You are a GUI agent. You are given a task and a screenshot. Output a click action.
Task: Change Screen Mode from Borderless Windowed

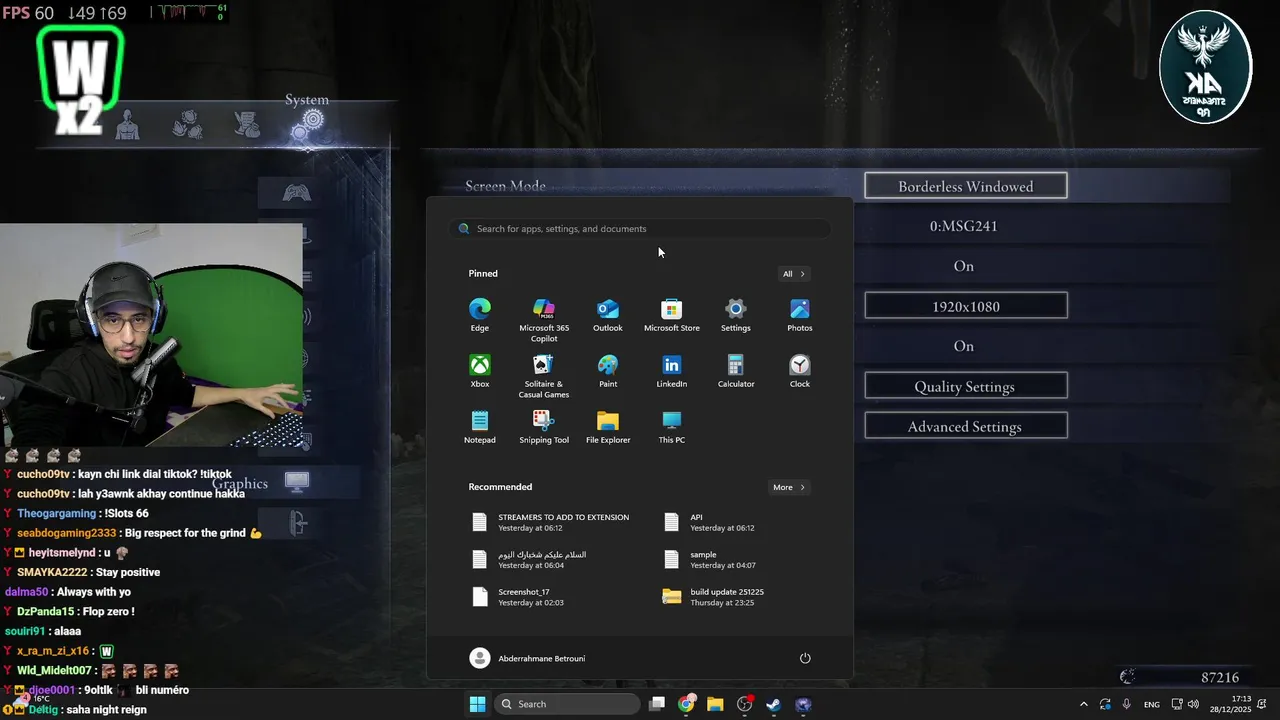(966, 186)
